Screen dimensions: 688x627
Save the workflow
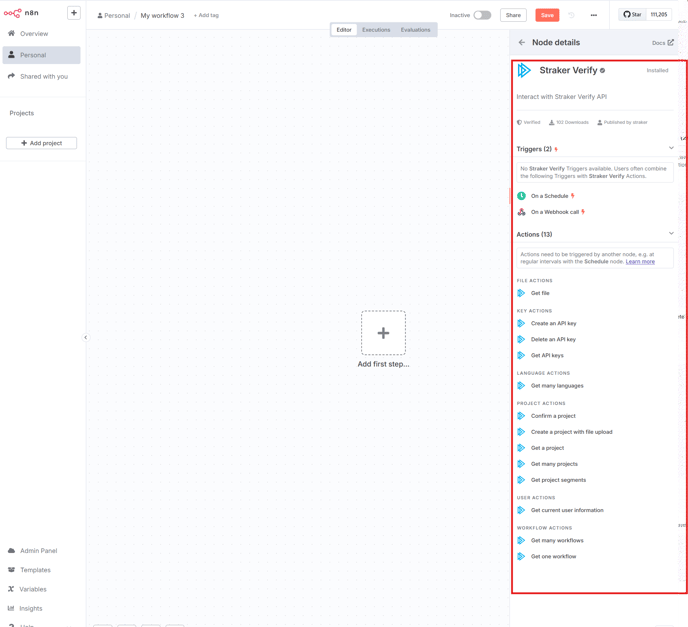coord(547,15)
